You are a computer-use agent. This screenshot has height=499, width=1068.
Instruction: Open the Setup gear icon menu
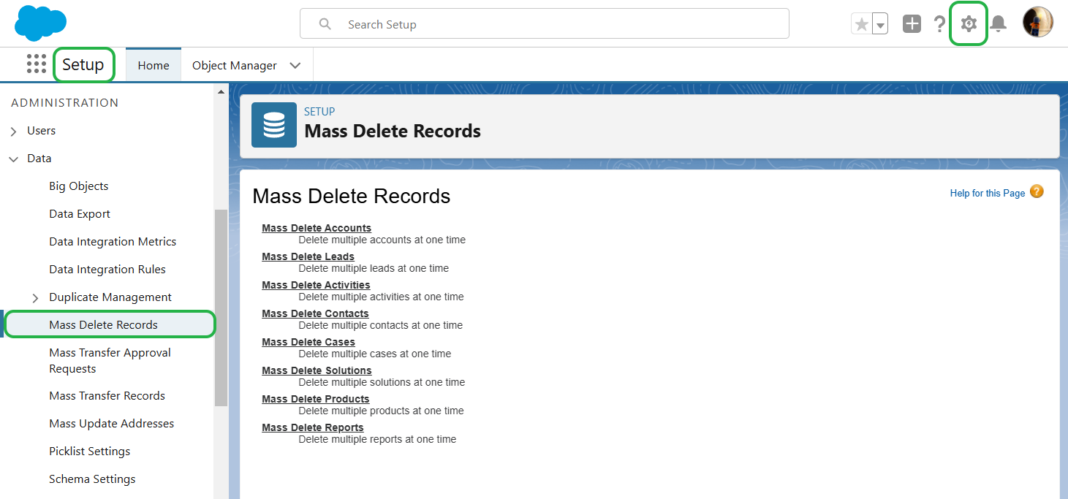pos(968,24)
